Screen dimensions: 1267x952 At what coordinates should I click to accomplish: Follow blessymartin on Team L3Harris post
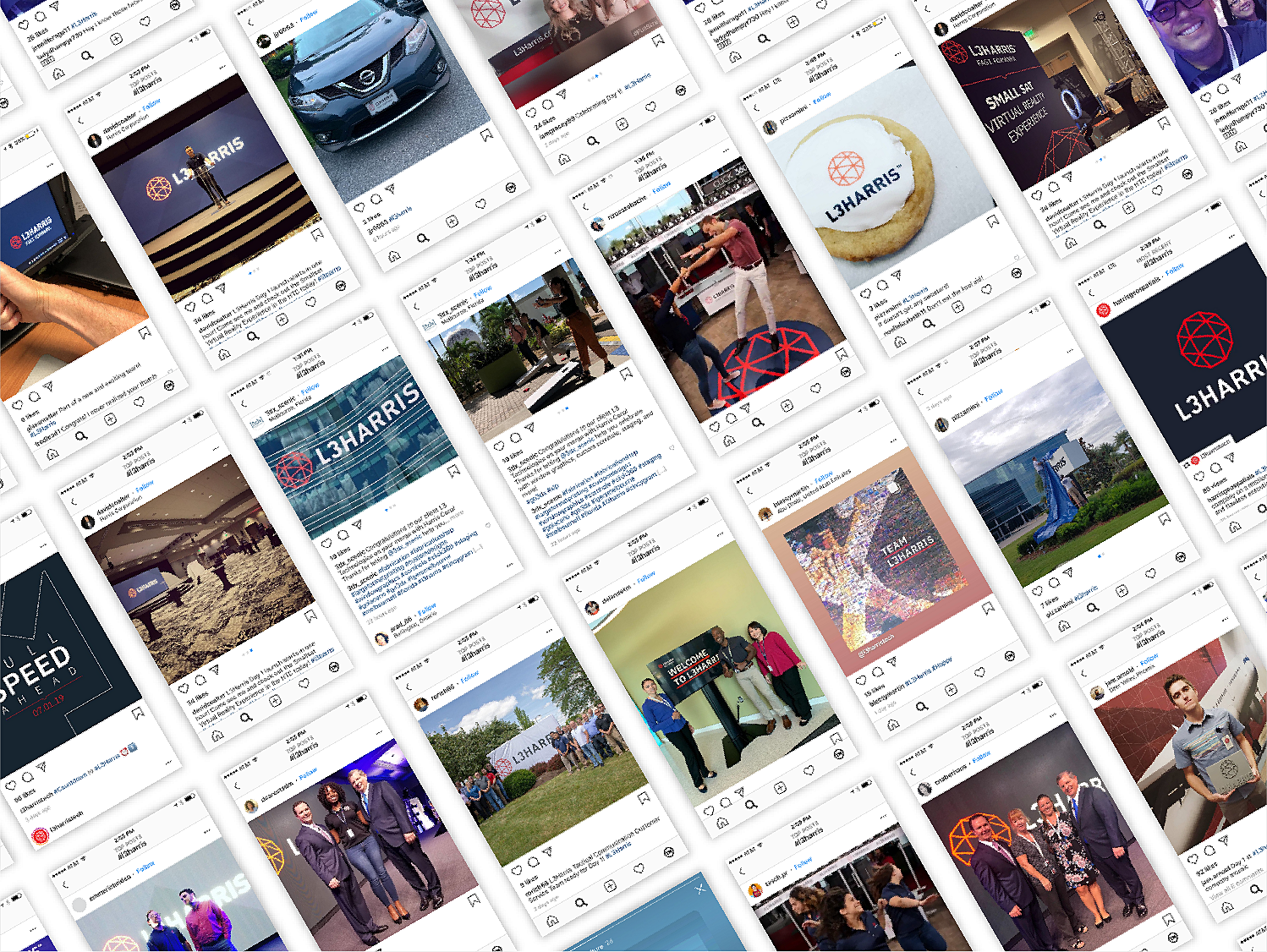pyautogui.click(x=823, y=476)
